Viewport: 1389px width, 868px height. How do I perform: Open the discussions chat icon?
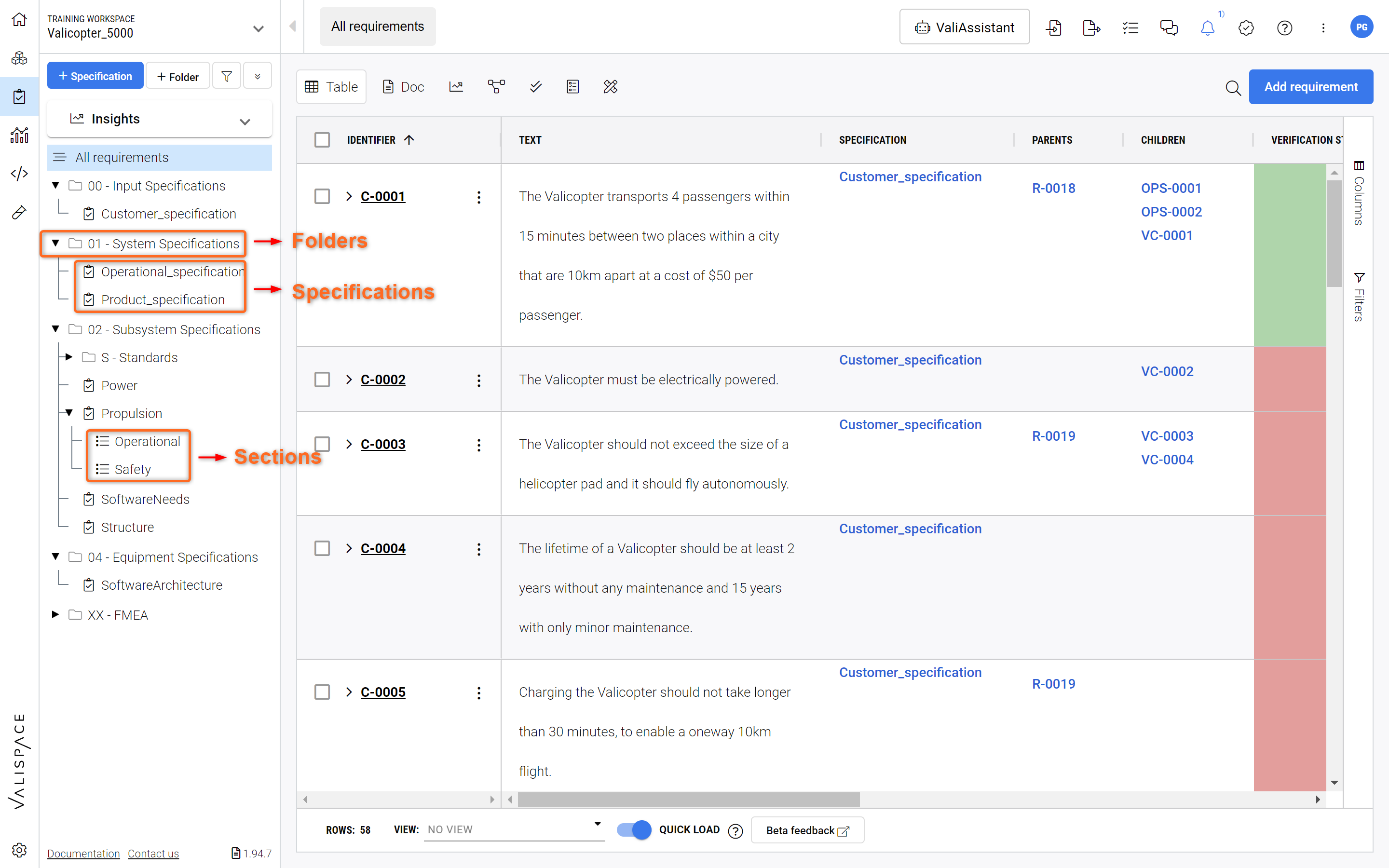pyautogui.click(x=1169, y=27)
